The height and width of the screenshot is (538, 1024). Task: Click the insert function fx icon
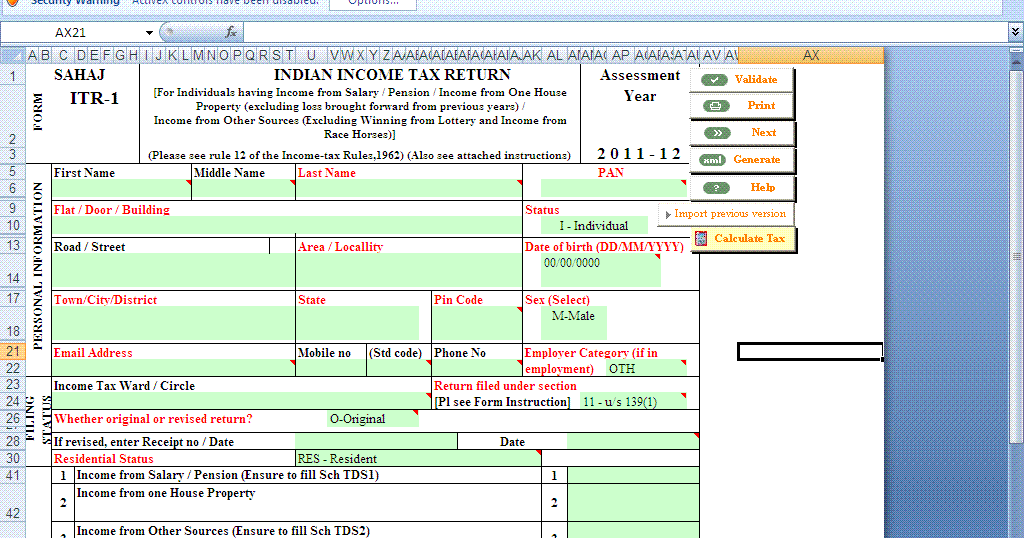click(x=231, y=32)
